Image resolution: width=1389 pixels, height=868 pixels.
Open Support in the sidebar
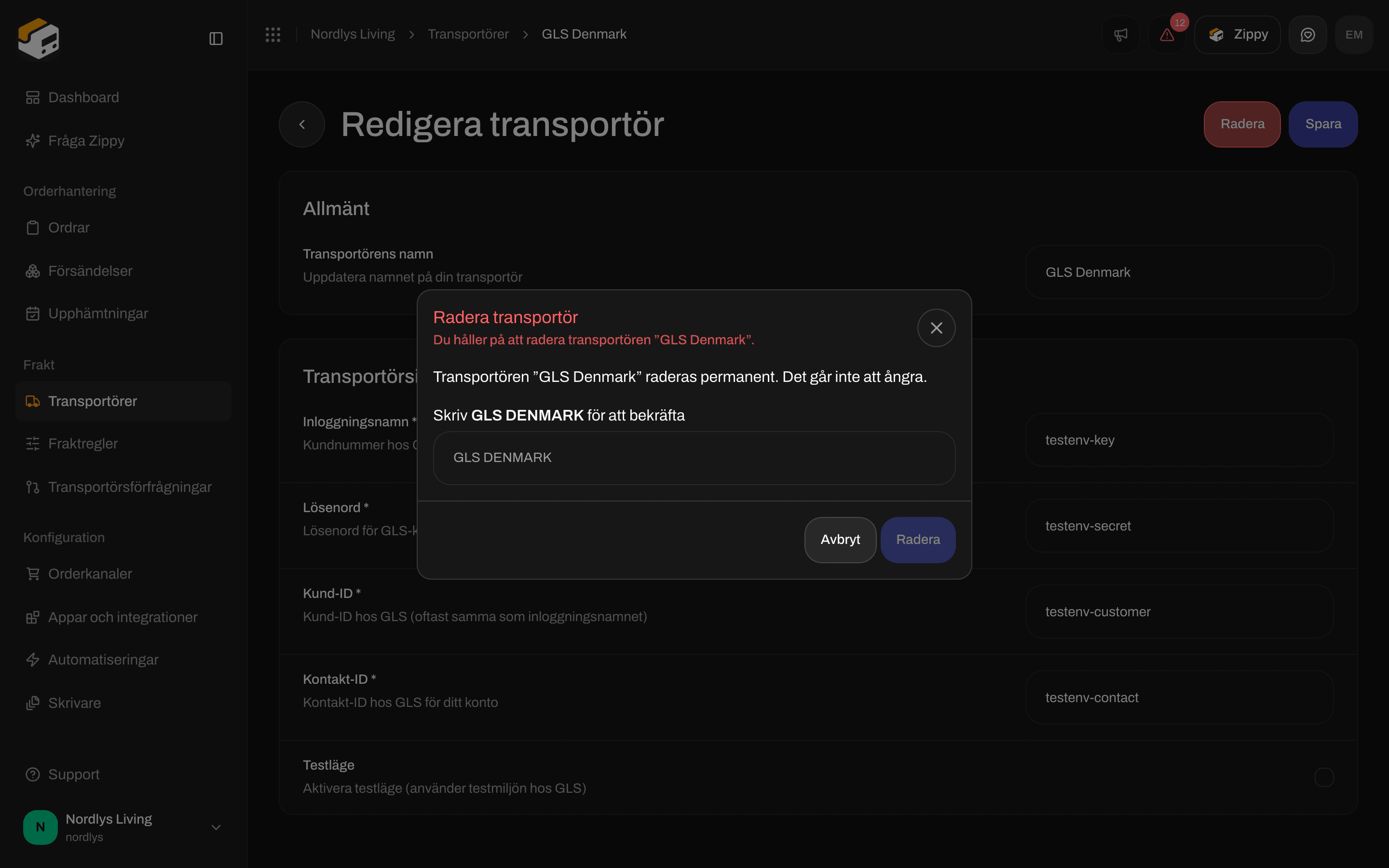[x=123, y=774]
